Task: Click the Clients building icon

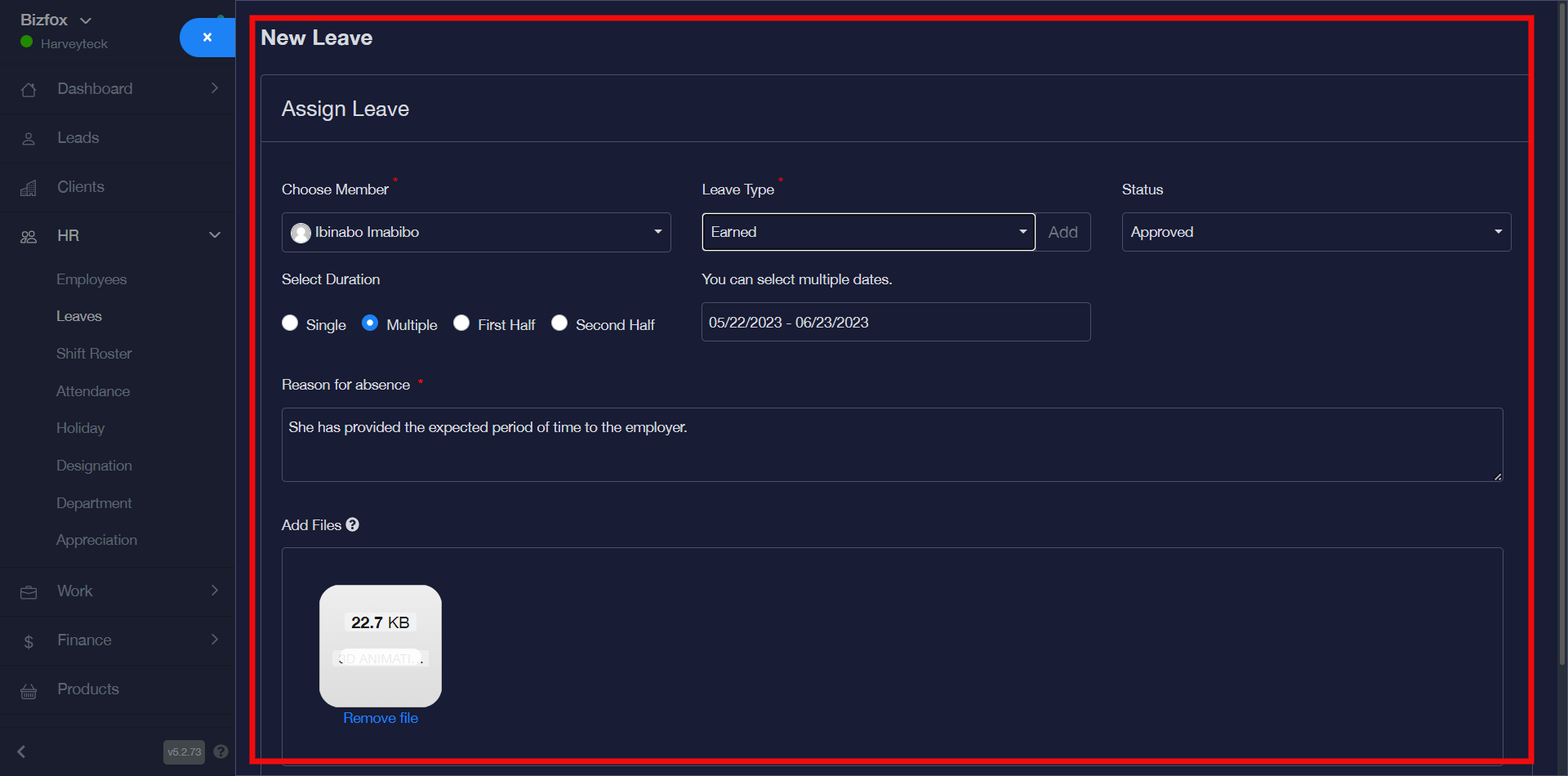Action: tap(29, 188)
